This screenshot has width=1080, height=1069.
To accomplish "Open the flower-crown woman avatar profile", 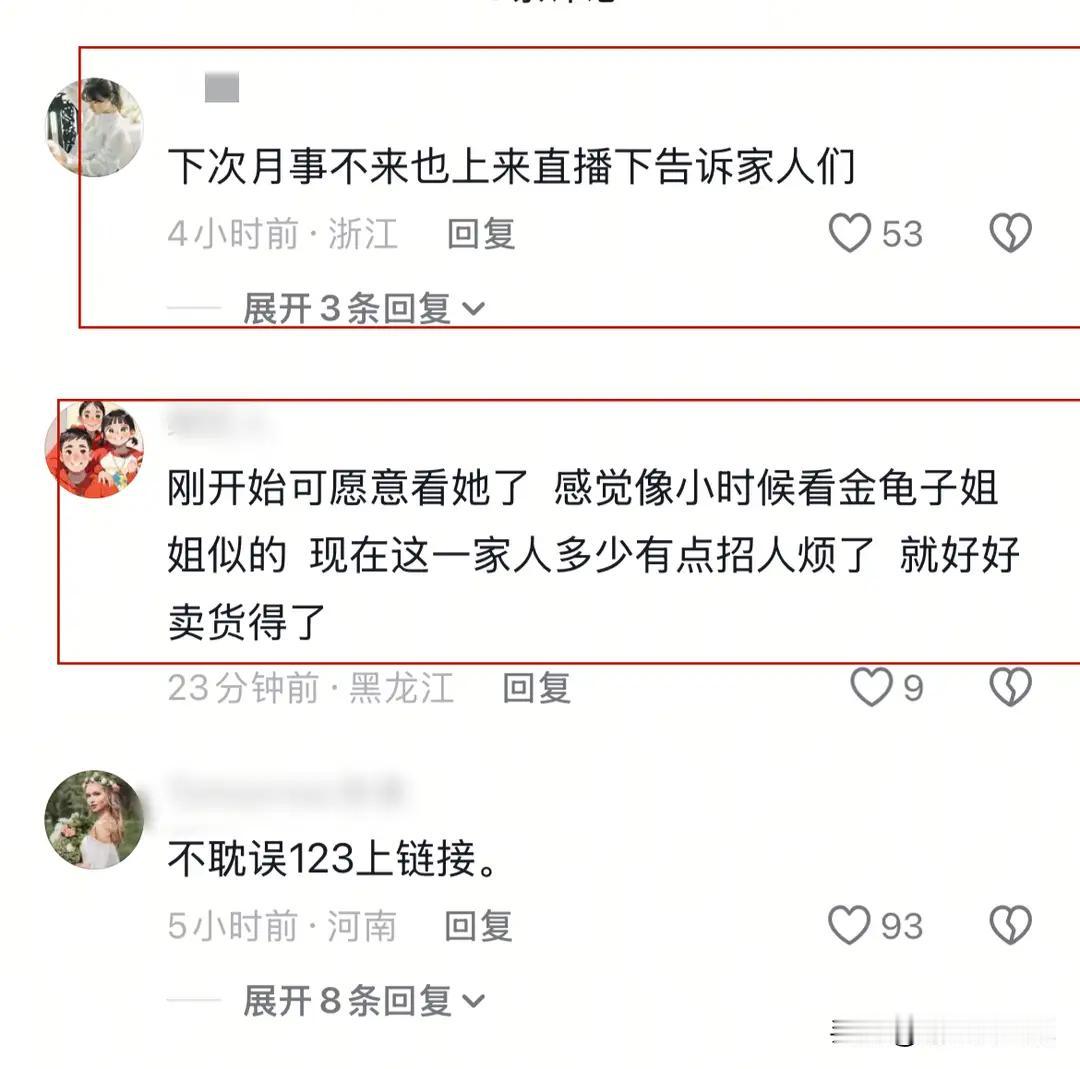I will [x=94, y=819].
